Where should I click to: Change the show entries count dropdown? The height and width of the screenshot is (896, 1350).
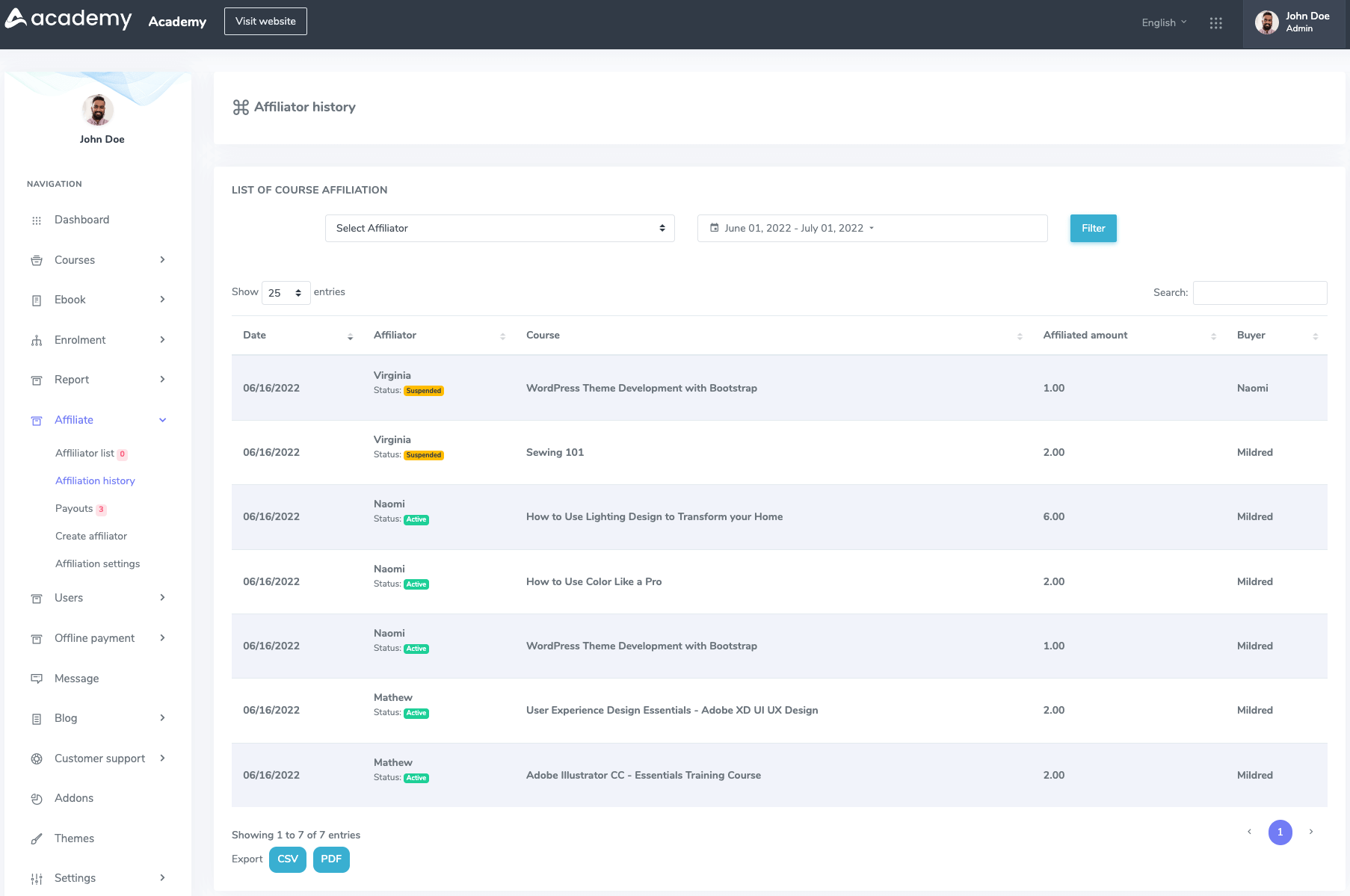286,293
